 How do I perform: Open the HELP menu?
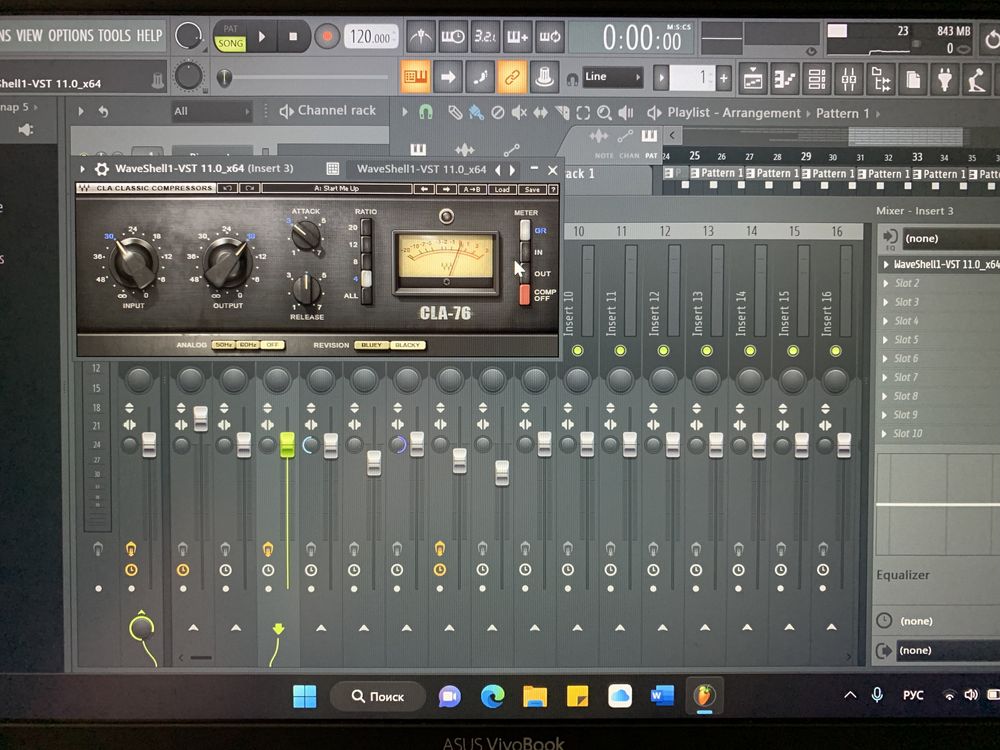coord(150,35)
